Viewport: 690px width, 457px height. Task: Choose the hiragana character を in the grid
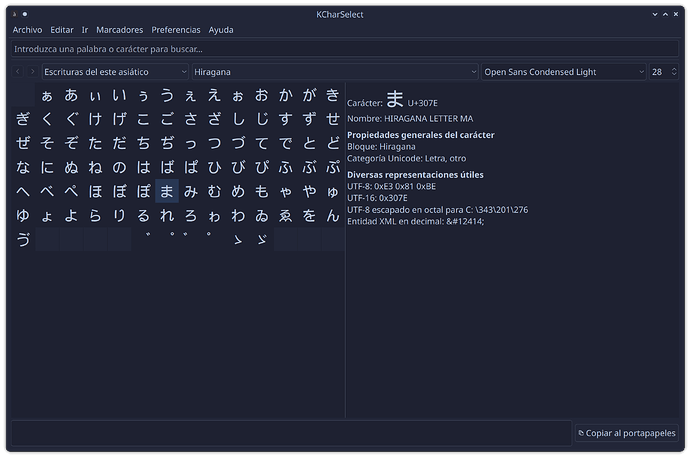point(310,215)
